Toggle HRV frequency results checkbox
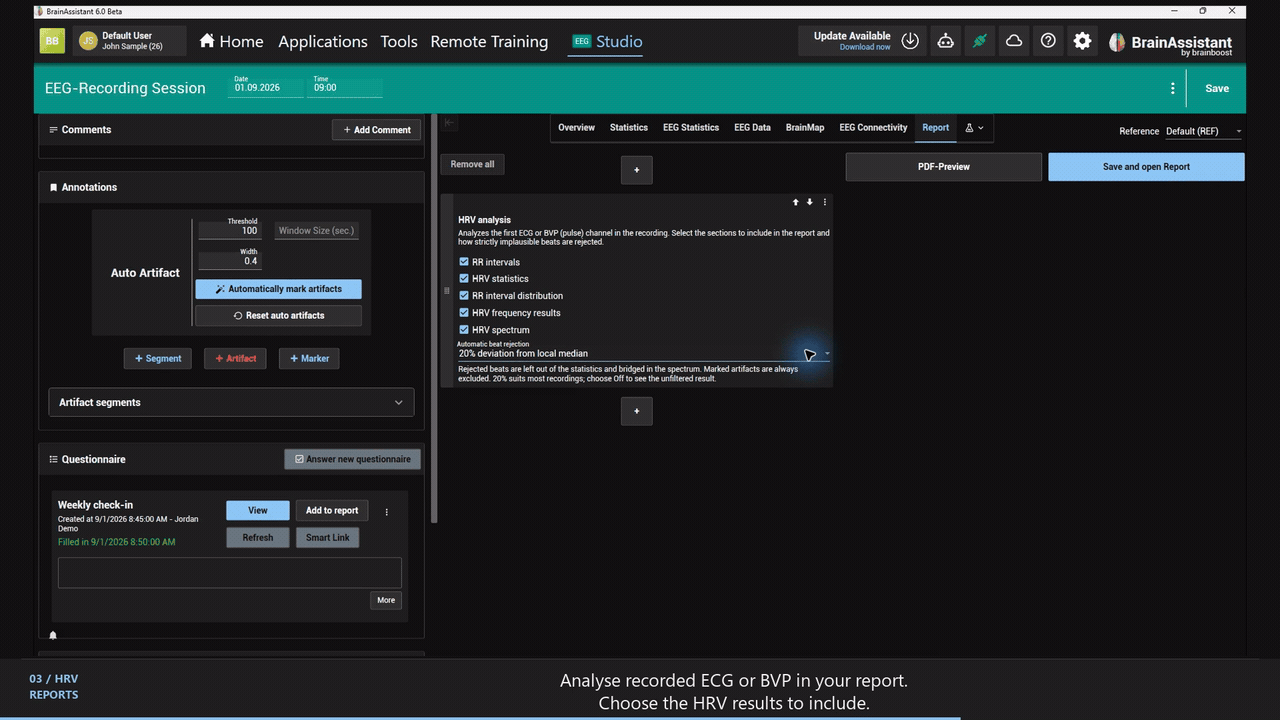Screen dimensions: 1280x720 pyautogui.click(x=464, y=313)
